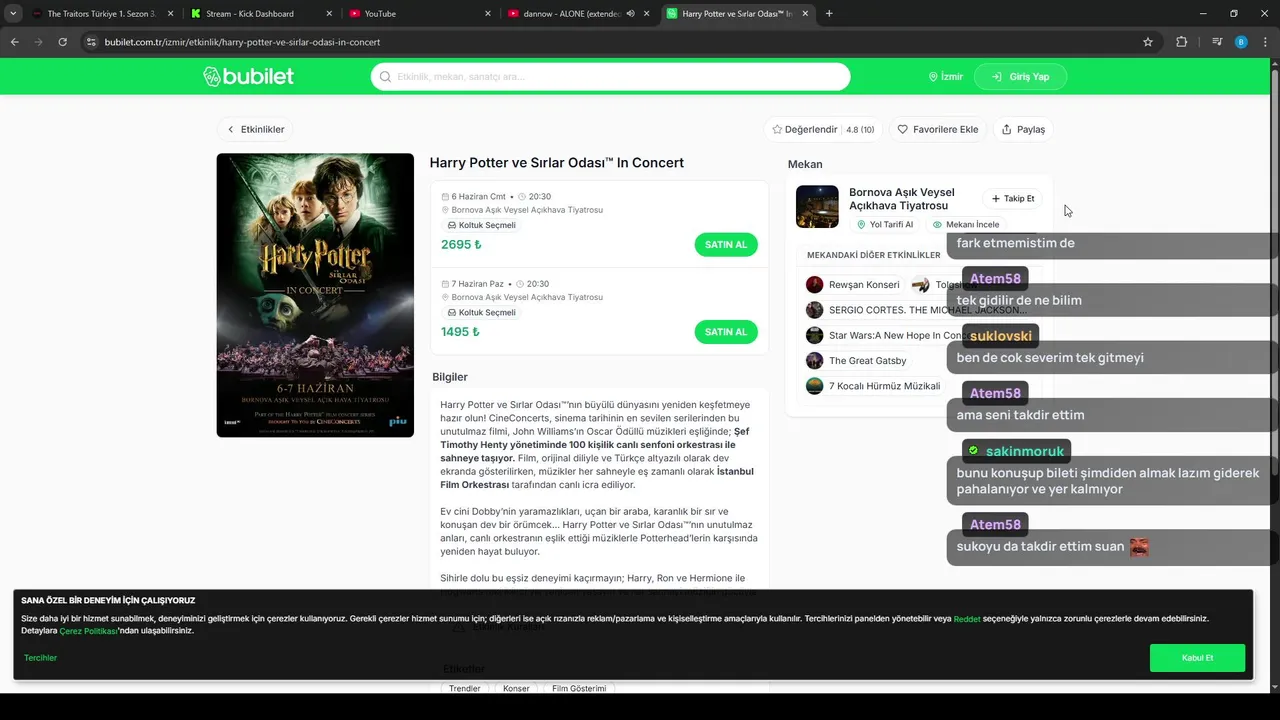Get directions with Yol Tarifi Al

click(885, 225)
